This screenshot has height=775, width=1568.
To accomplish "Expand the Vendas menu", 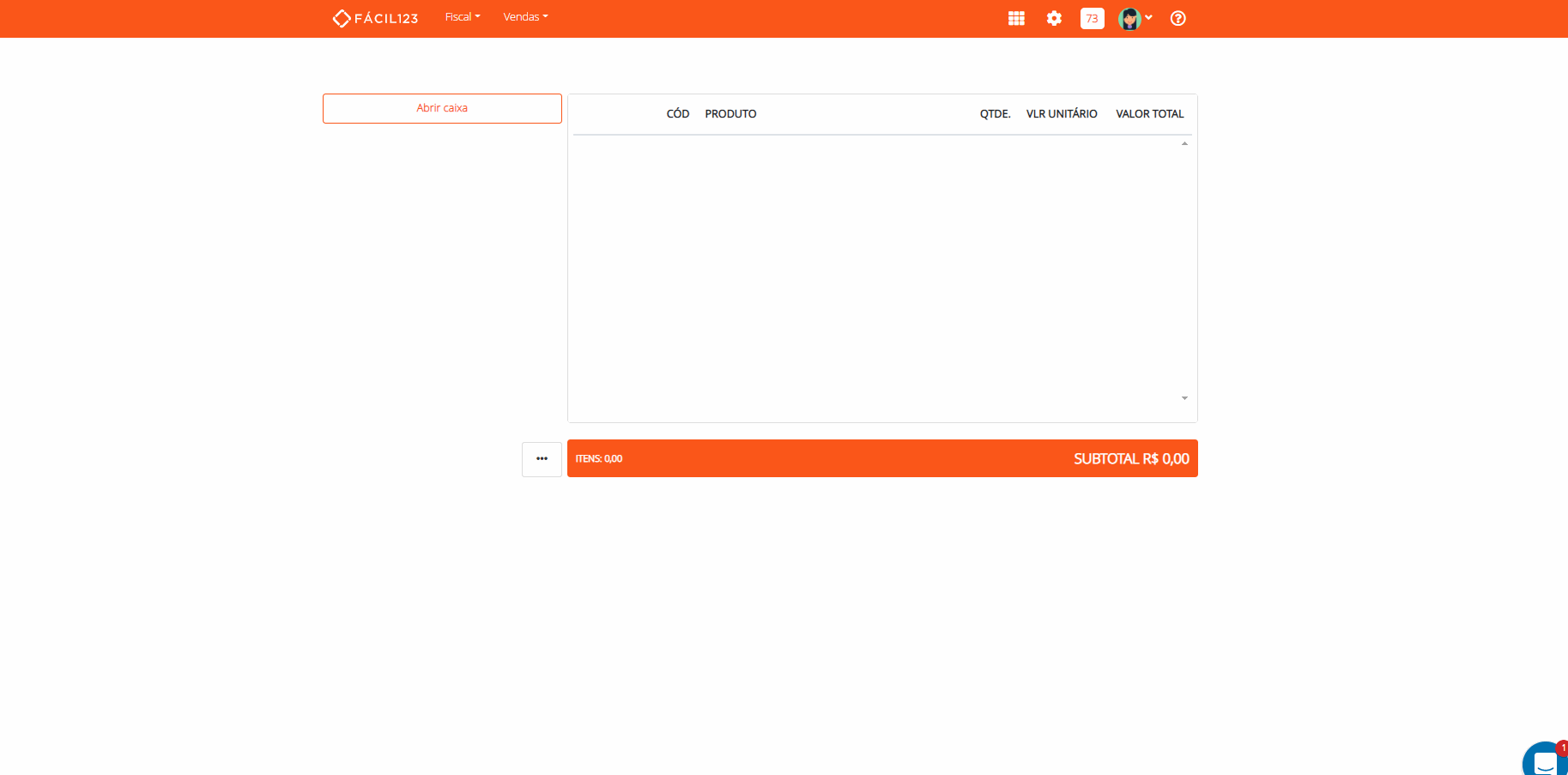I will point(525,17).
